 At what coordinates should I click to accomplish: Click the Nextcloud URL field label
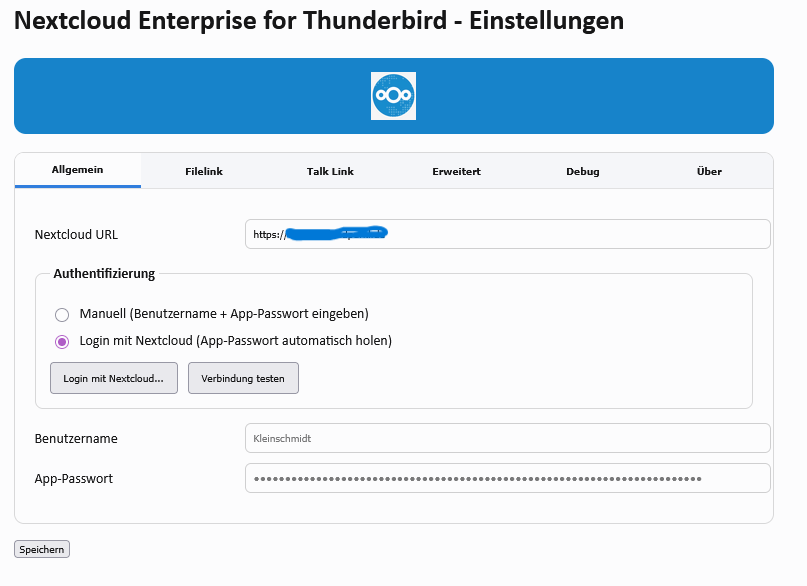pyautogui.click(x=76, y=235)
